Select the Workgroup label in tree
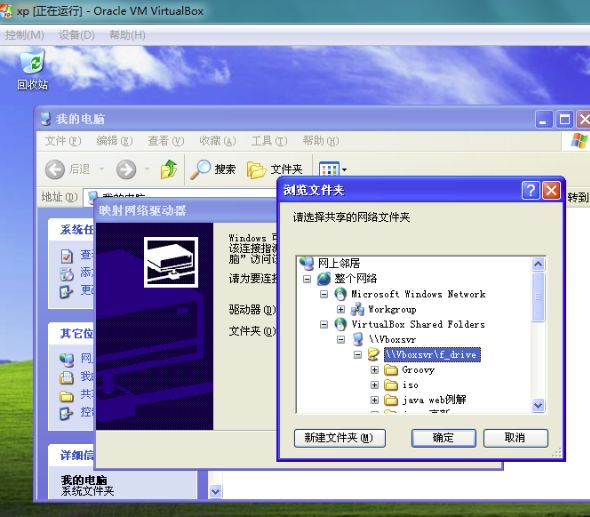590x517 pixels. pyautogui.click(x=392, y=309)
